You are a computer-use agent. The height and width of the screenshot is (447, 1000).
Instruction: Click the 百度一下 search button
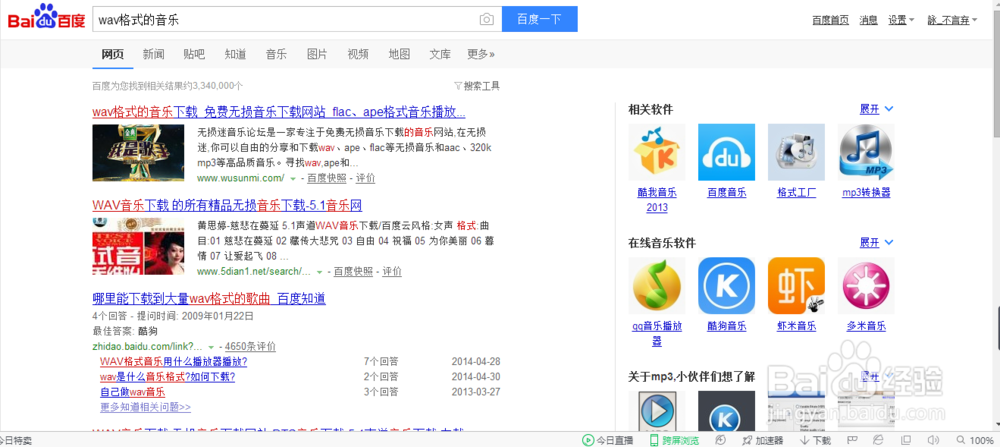tap(540, 19)
